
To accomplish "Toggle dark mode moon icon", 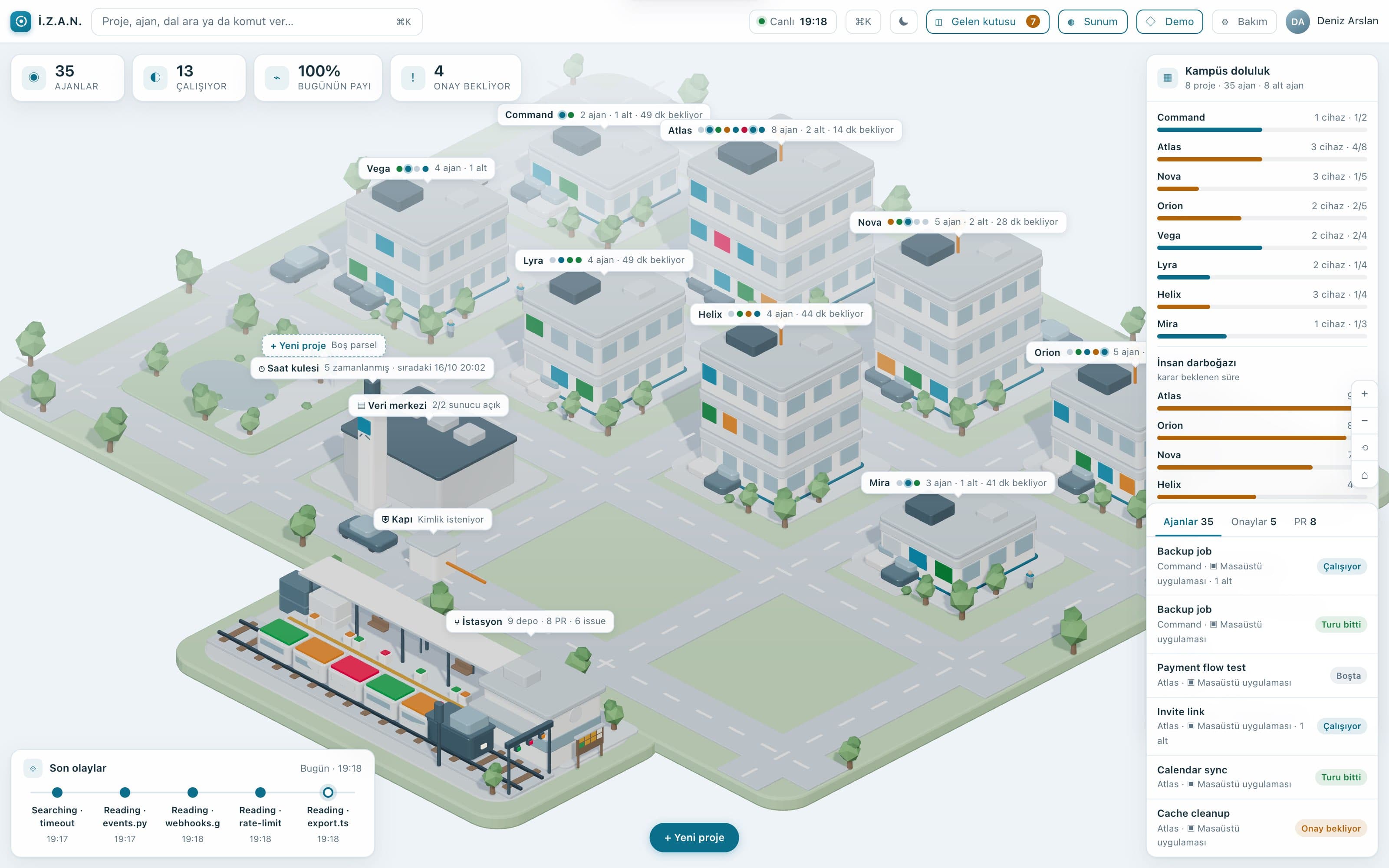I will click(x=903, y=22).
